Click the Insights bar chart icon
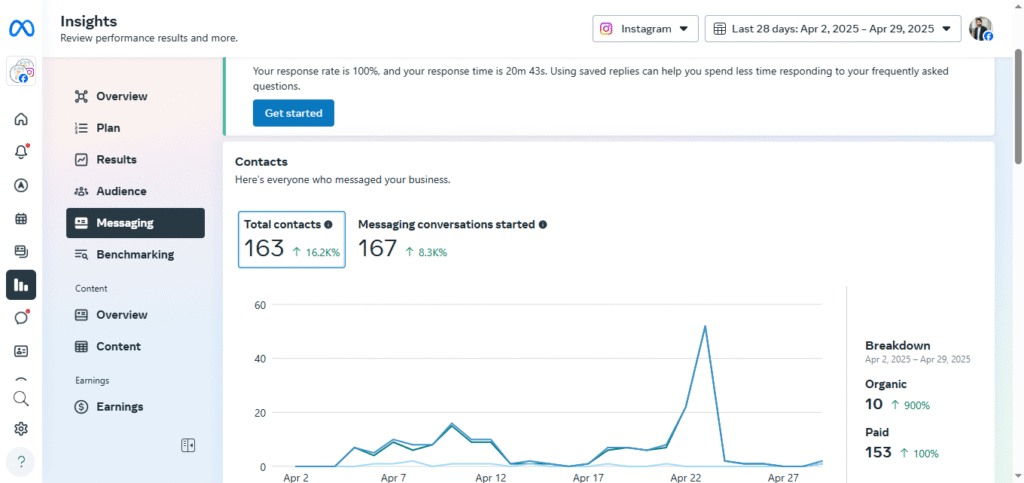The height and width of the screenshot is (483, 1024). tap(21, 285)
